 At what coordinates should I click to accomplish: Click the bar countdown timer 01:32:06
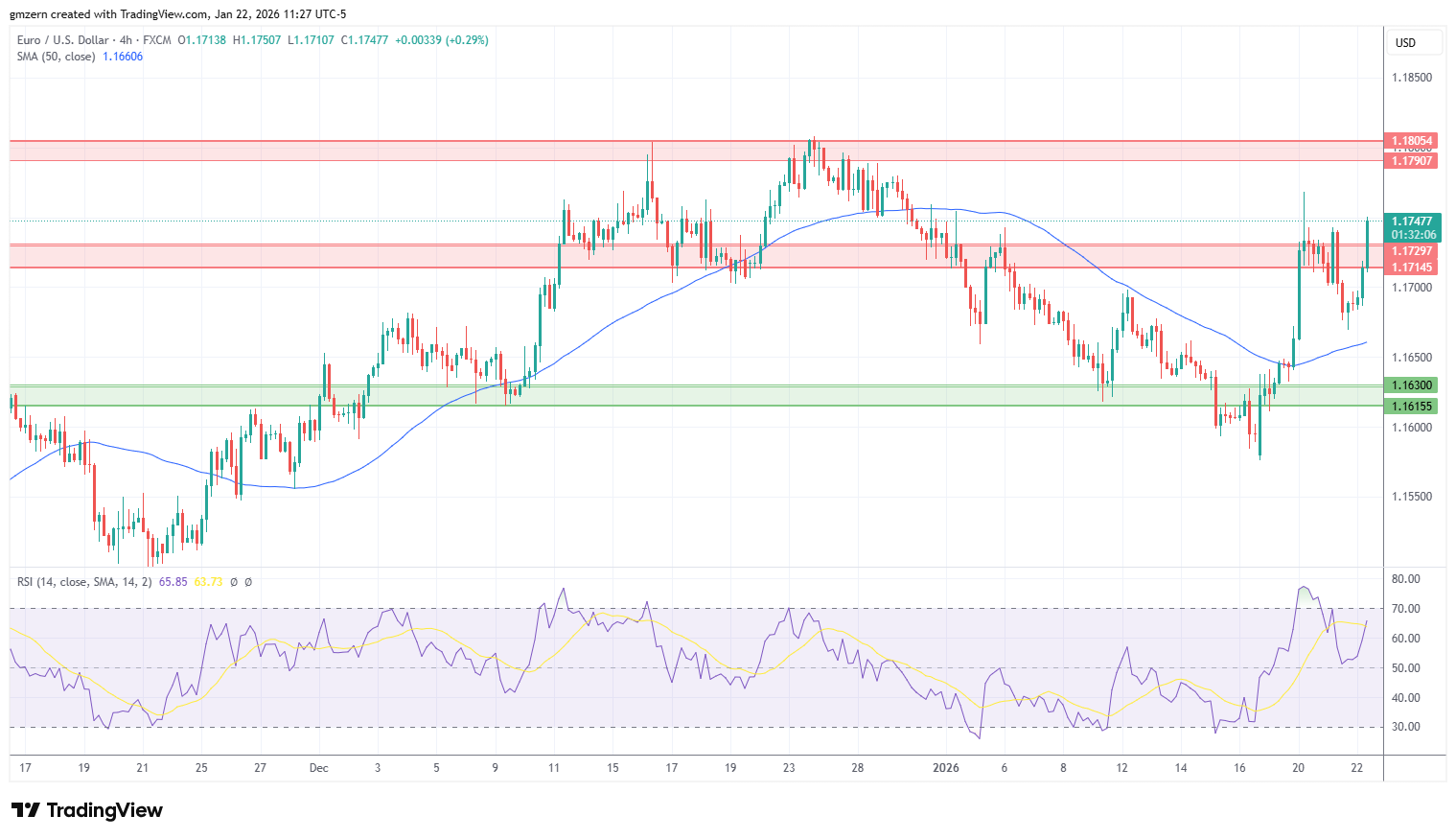click(x=1413, y=235)
